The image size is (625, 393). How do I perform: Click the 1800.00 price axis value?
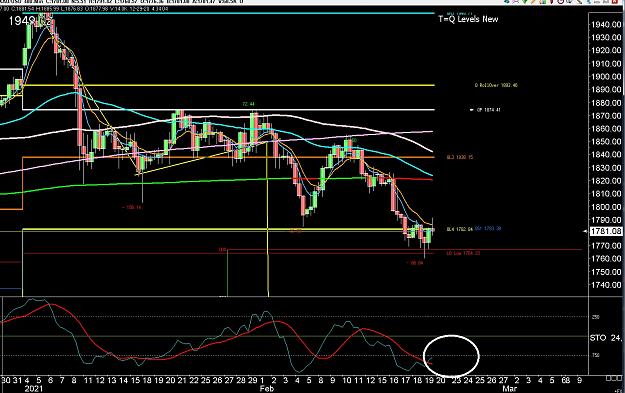(606, 207)
